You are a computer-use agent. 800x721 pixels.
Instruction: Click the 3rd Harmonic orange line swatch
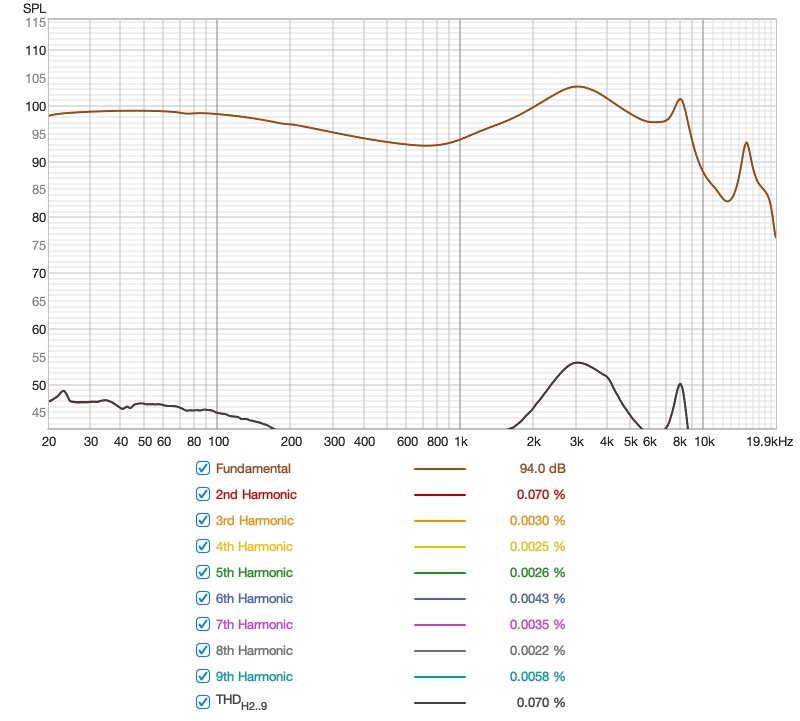coord(440,521)
